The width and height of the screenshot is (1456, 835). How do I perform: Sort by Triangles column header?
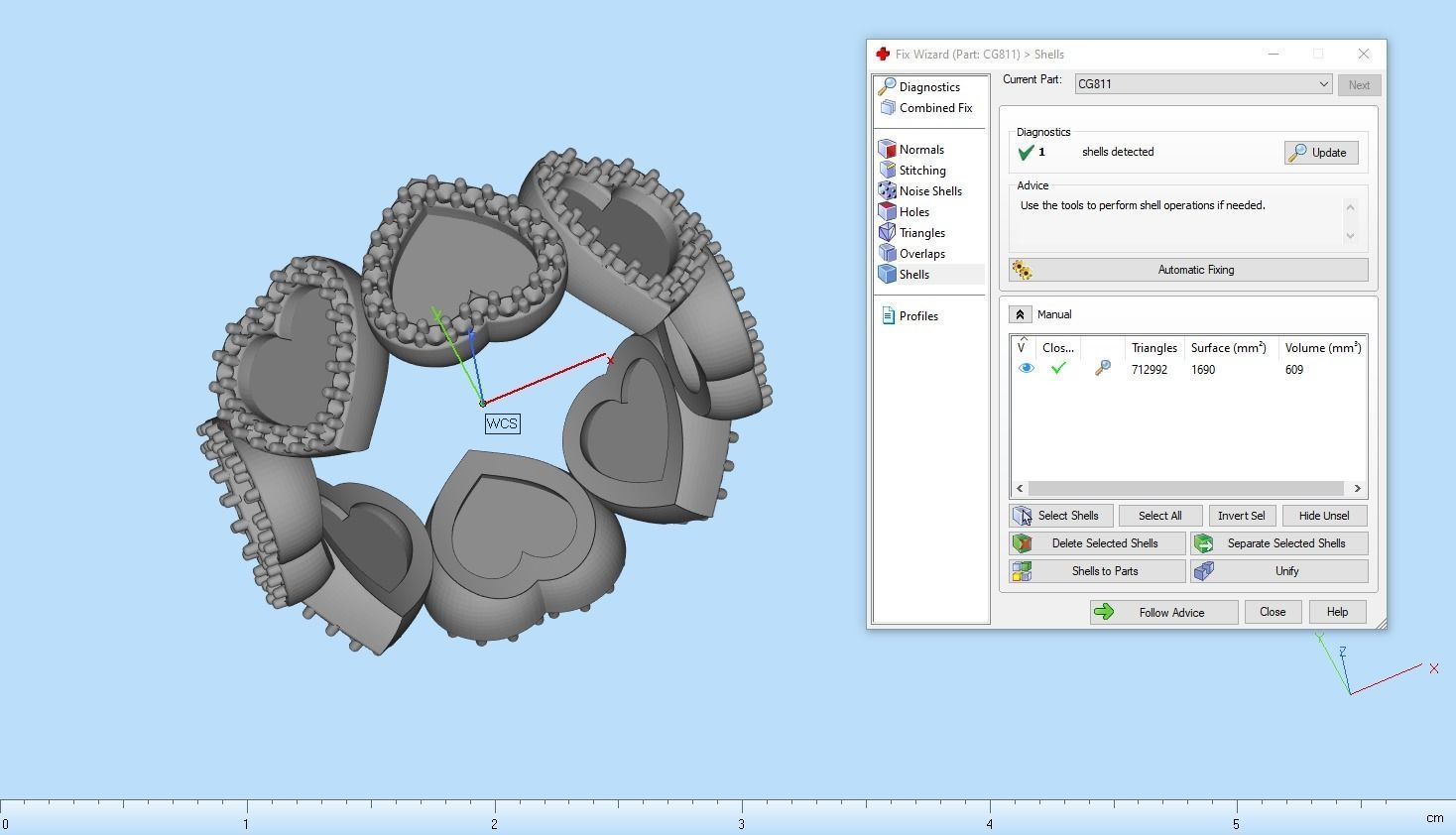coord(1154,348)
